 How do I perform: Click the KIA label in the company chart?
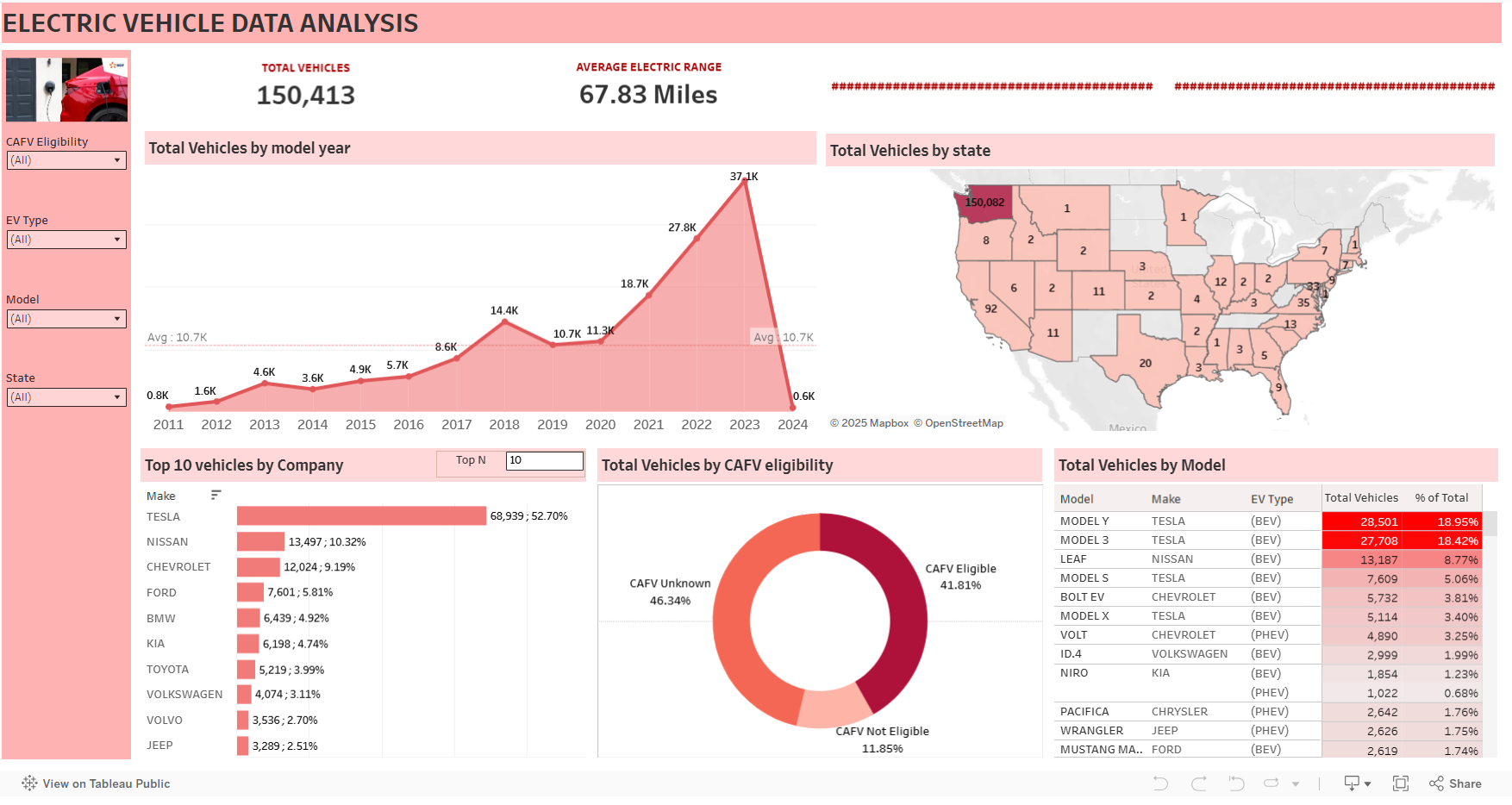tap(155, 644)
